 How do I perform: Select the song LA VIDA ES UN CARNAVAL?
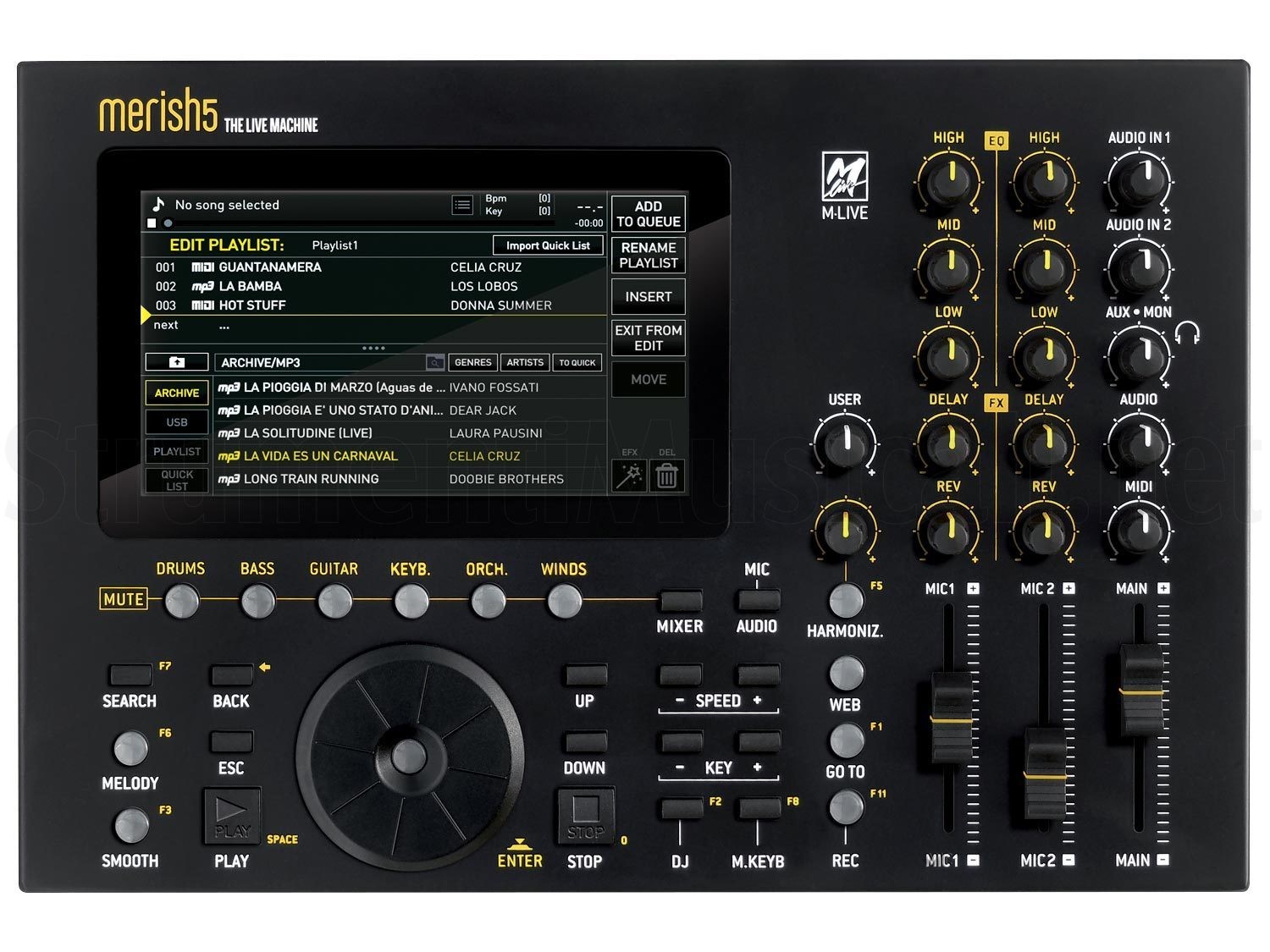[321, 456]
